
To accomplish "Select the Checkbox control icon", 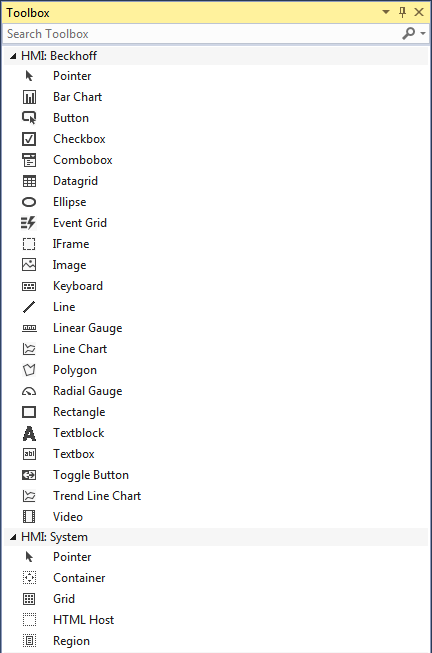I will tap(29, 139).
